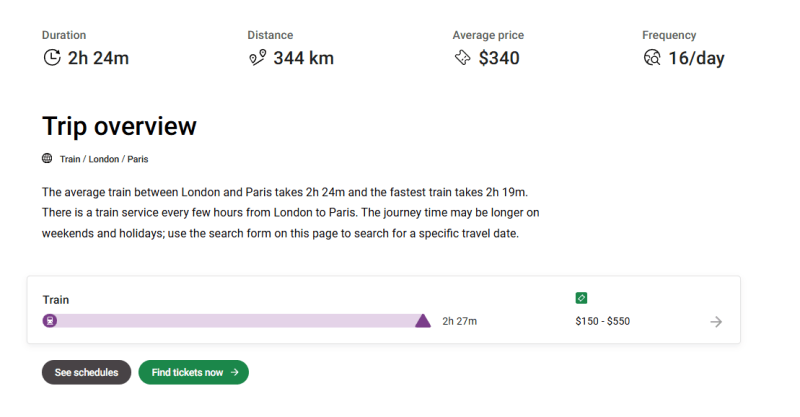This screenshot has height=417, width=800.
Task: Click the clock icon beside Duration
Action: click(52, 58)
